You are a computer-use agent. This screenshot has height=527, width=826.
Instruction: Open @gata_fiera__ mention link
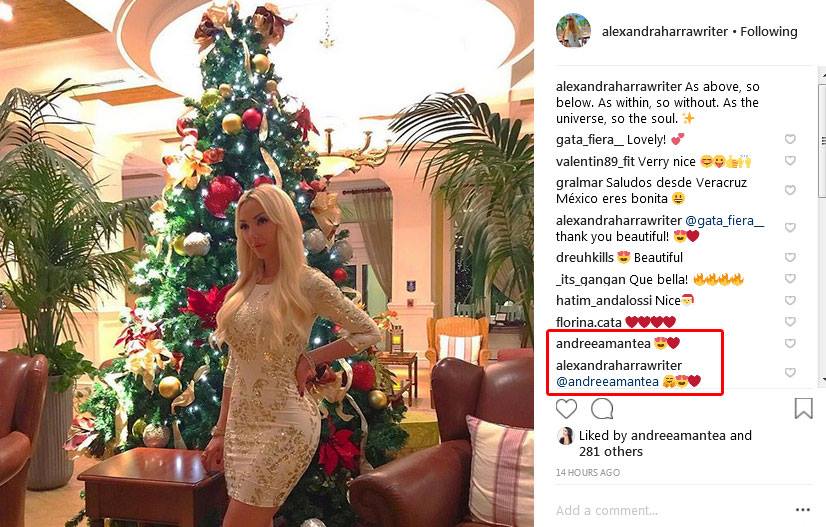(x=724, y=221)
